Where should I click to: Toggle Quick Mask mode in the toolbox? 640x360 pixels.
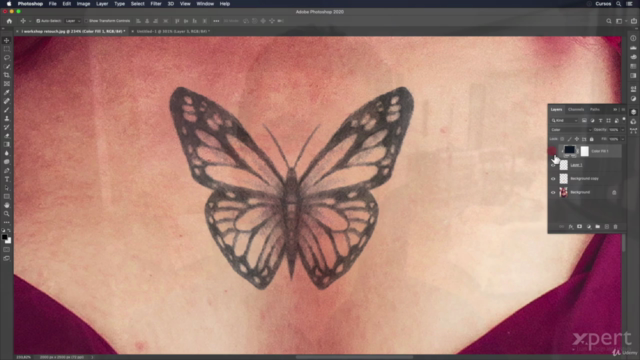click(x=7, y=249)
